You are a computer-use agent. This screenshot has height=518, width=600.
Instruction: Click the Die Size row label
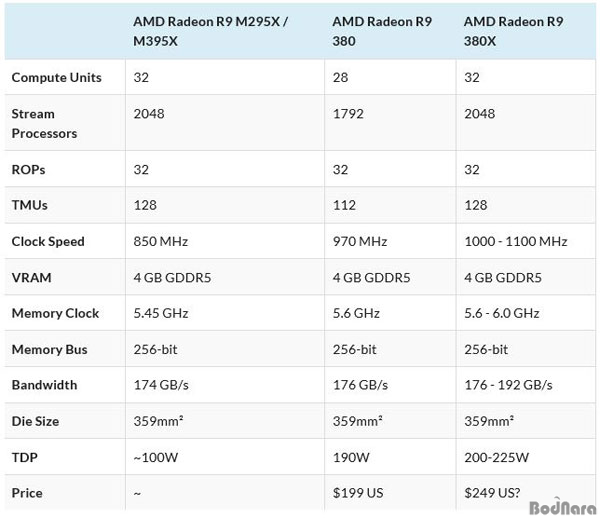[35, 421]
